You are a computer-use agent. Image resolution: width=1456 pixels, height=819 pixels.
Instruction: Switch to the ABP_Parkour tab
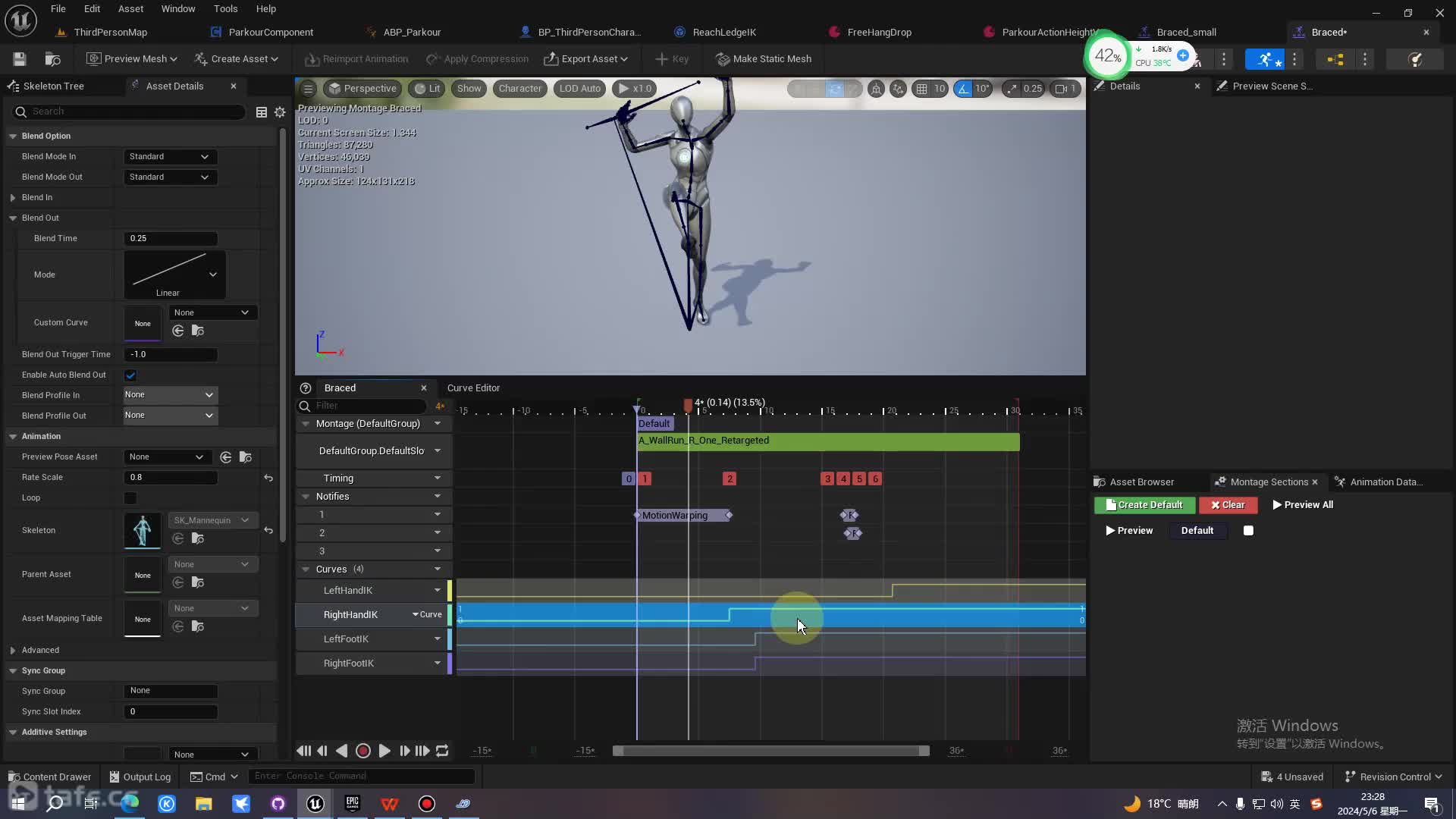pos(412,33)
